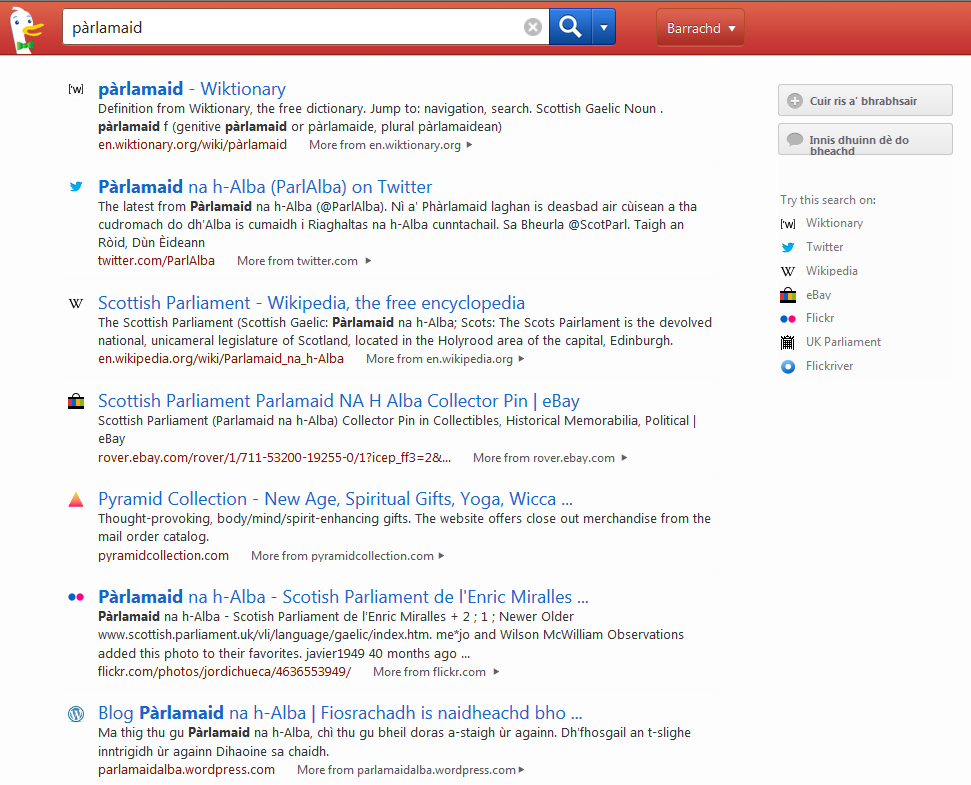This screenshot has height=785, width=971.
Task: Try this search on UK Parliament
Action: (843, 342)
